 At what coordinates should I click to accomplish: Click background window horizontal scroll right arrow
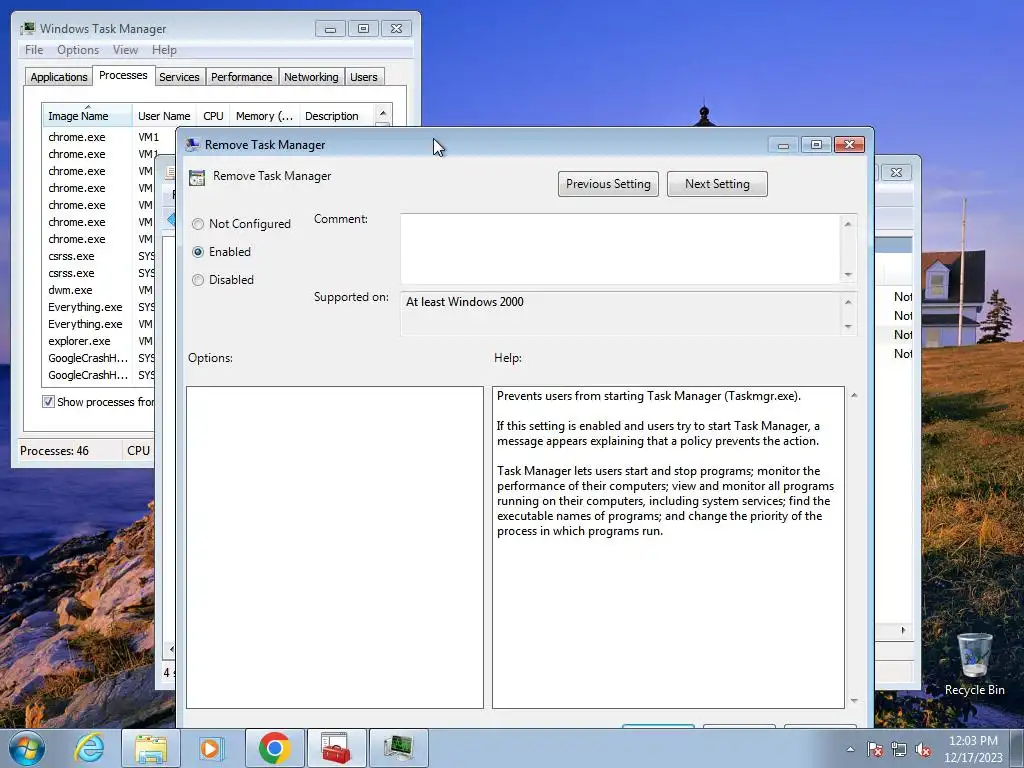pyautogui.click(x=903, y=630)
